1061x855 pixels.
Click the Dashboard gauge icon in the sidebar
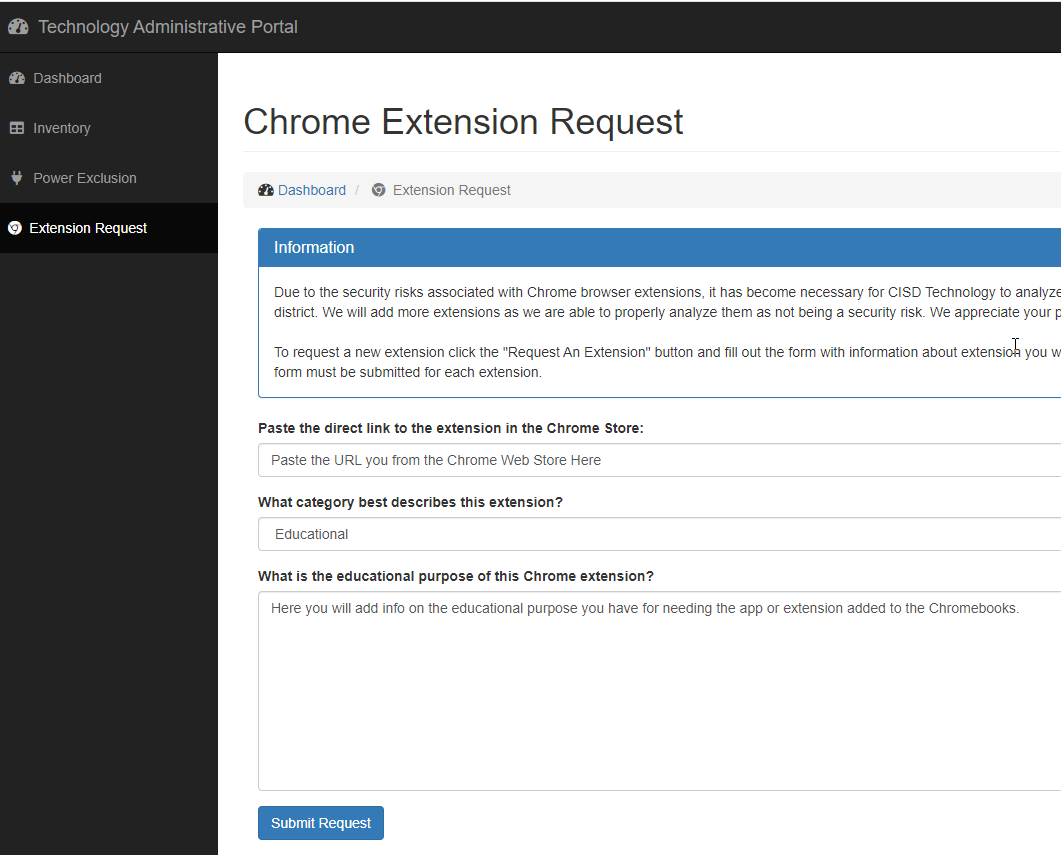(x=16, y=78)
